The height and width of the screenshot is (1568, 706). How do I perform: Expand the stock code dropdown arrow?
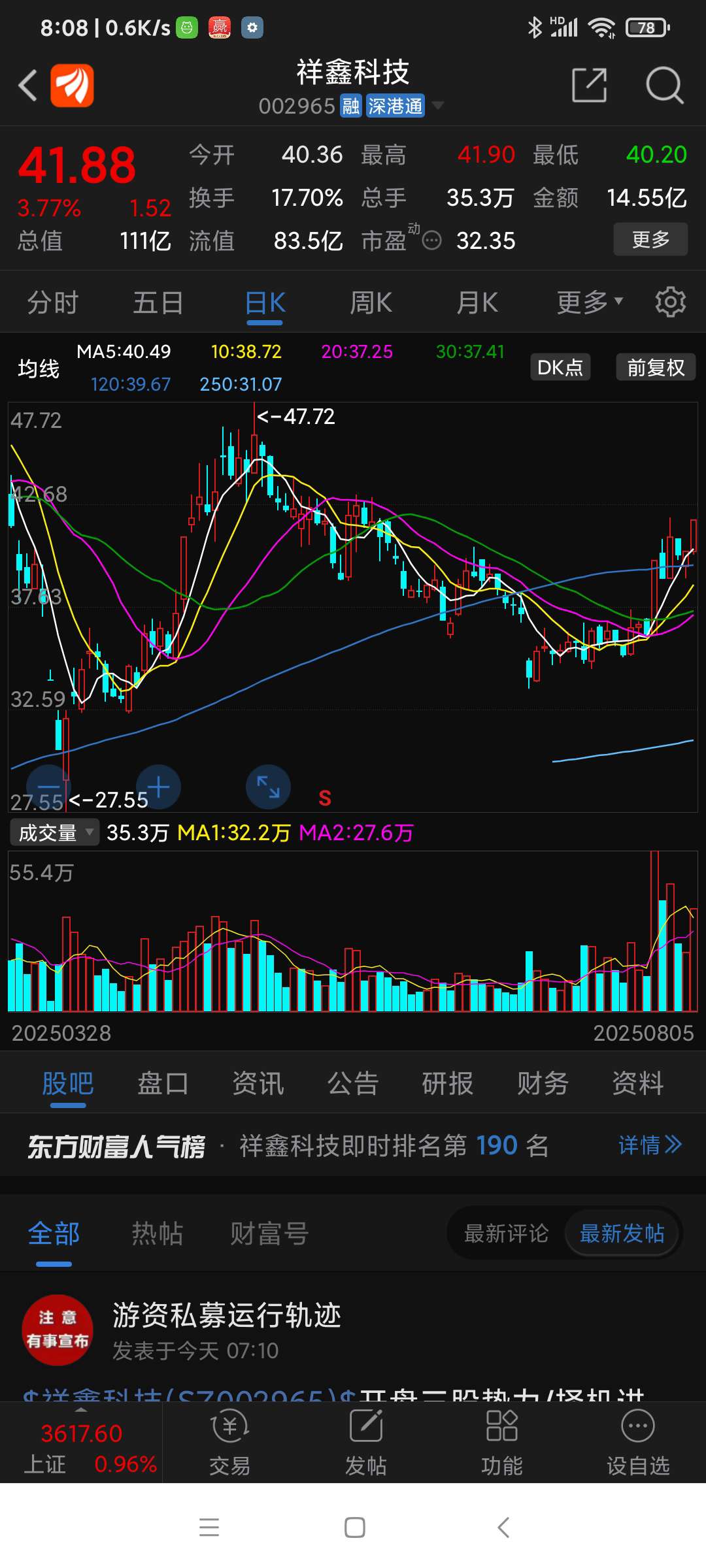(x=438, y=105)
